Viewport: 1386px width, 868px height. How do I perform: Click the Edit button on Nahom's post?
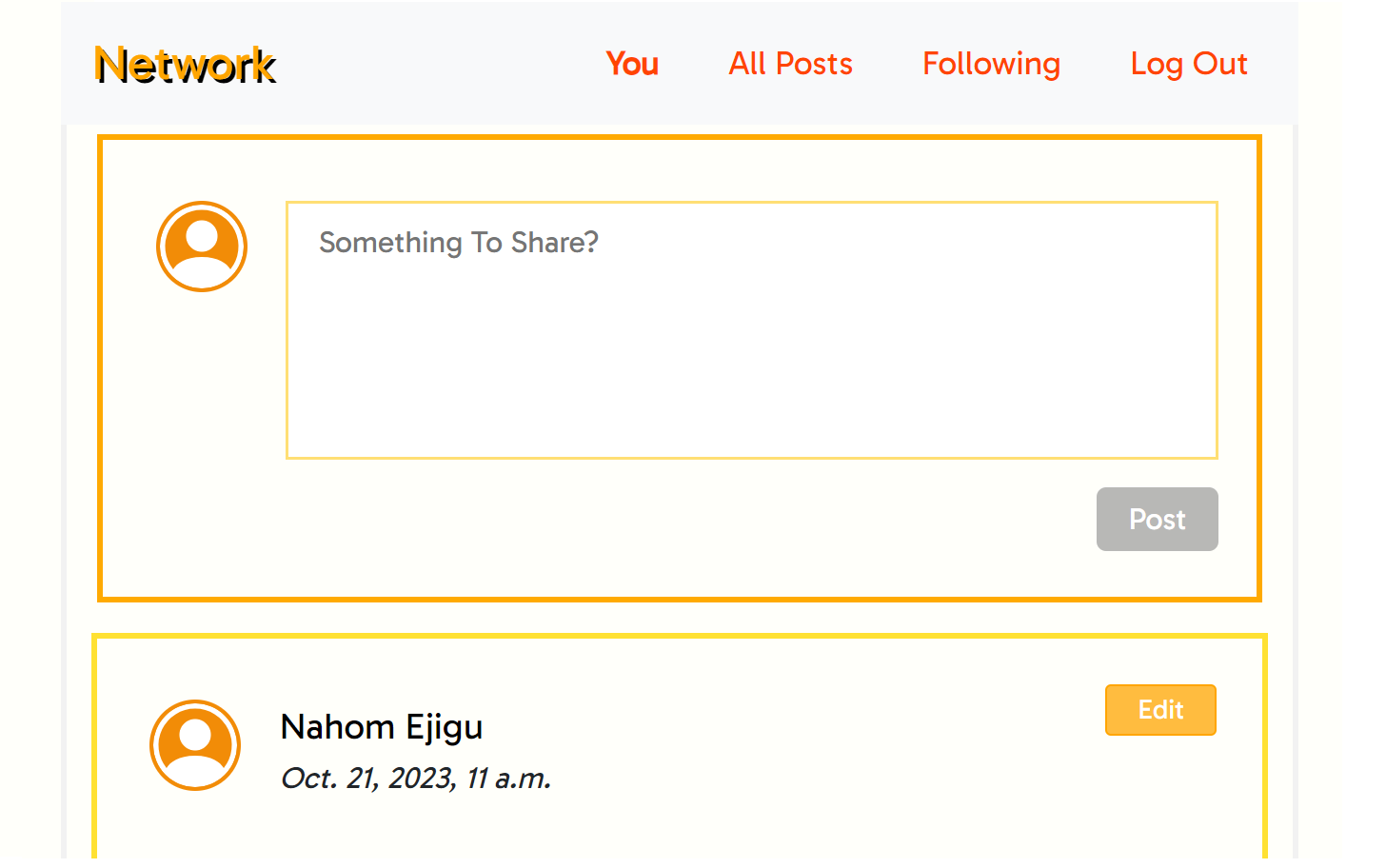coord(1160,710)
